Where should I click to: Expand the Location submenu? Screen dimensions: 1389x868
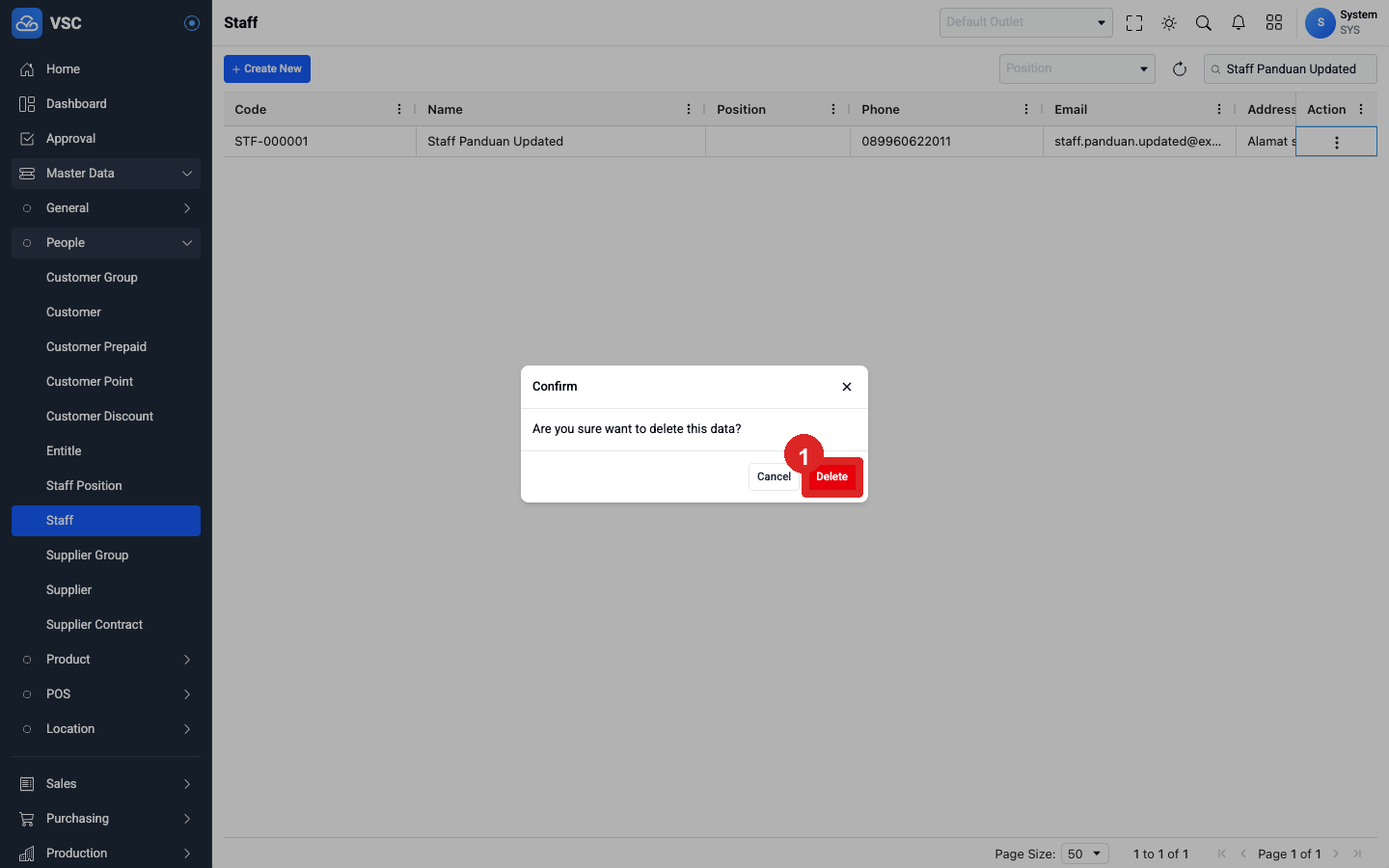coord(106,729)
